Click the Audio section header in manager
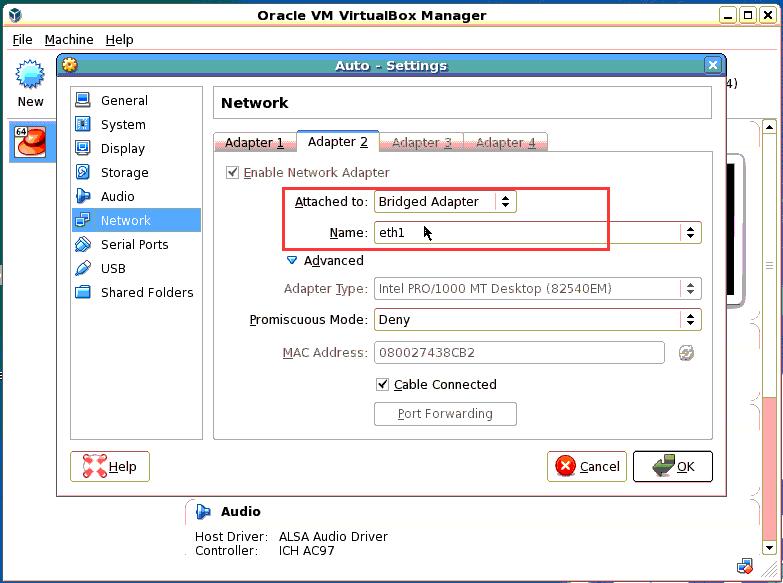 [x=241, y=512]
